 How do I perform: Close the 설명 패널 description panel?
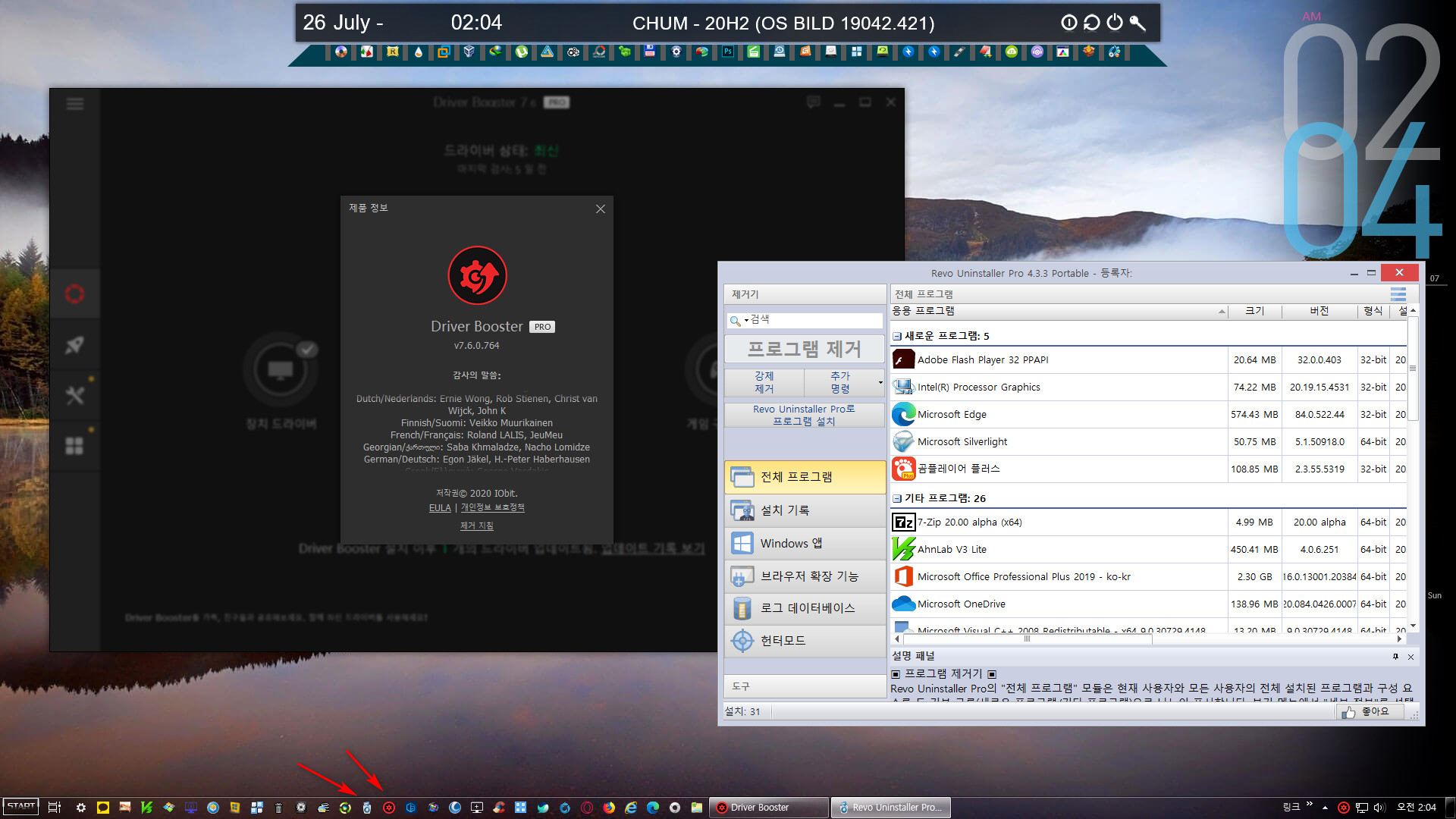tap(1410, 657)
